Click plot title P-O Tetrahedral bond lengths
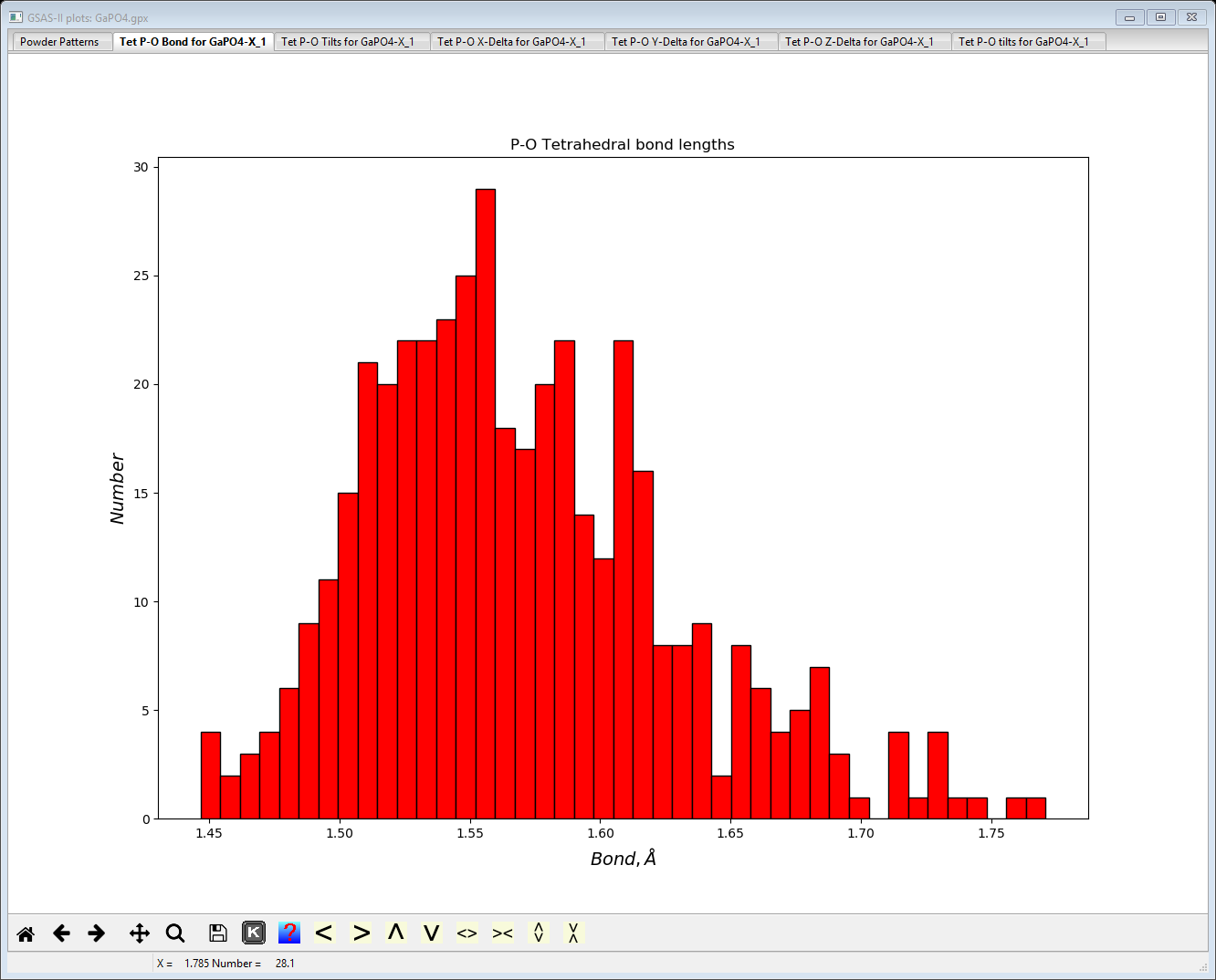 (623, 145)
